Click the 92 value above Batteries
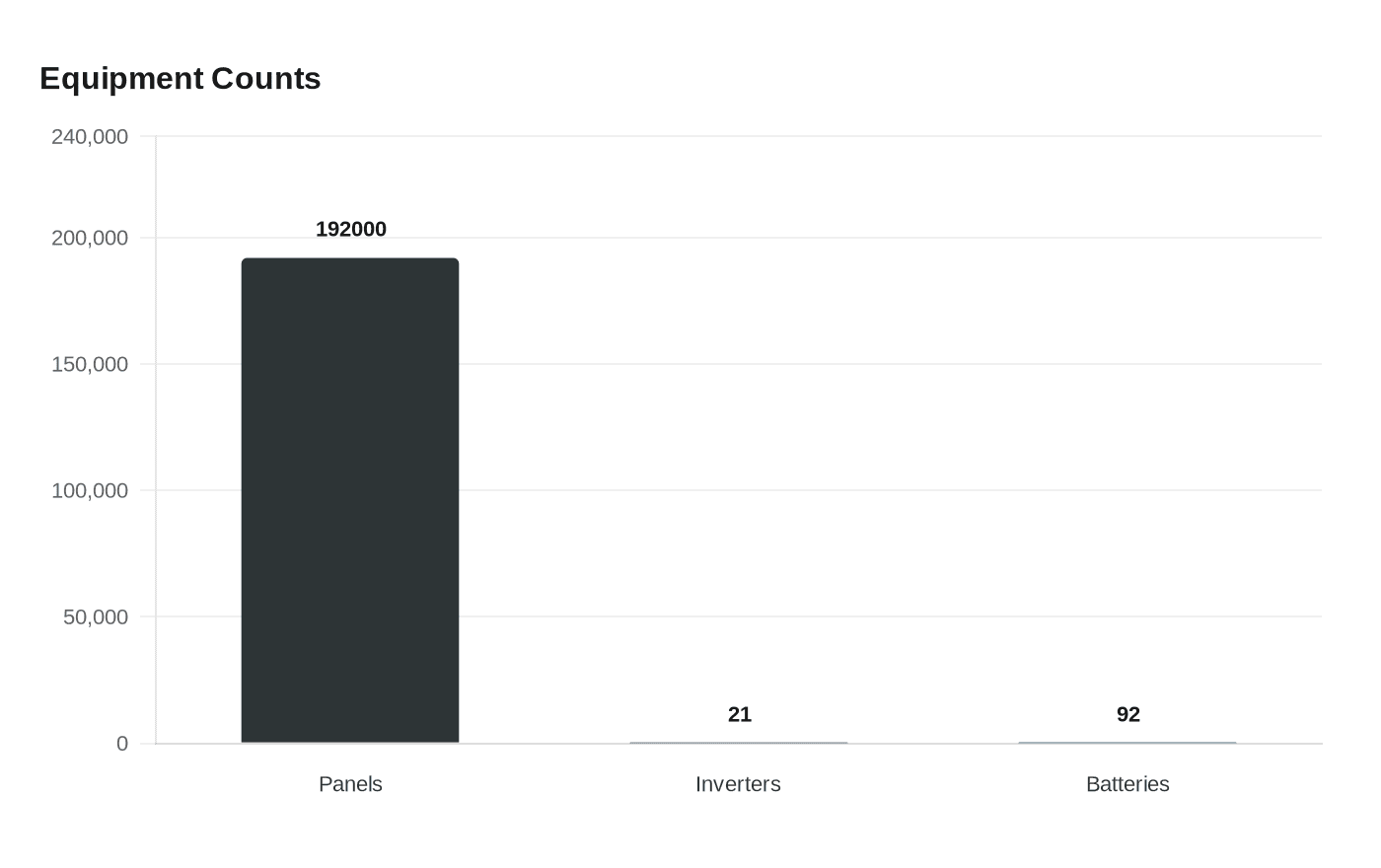Viewport: 1381px width, 868px height. pos(1128,714)
